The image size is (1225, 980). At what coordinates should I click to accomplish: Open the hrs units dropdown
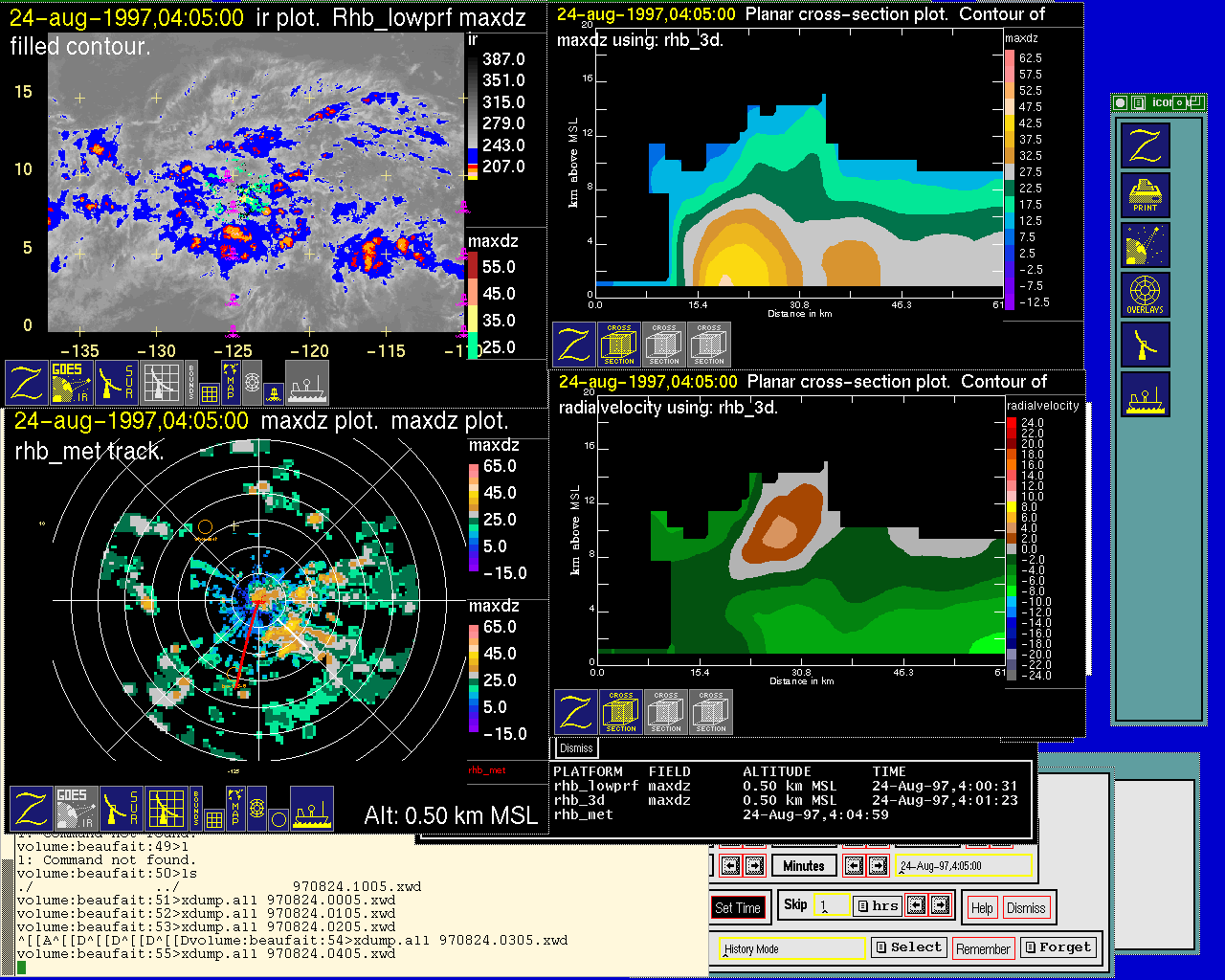click(878, 905)
